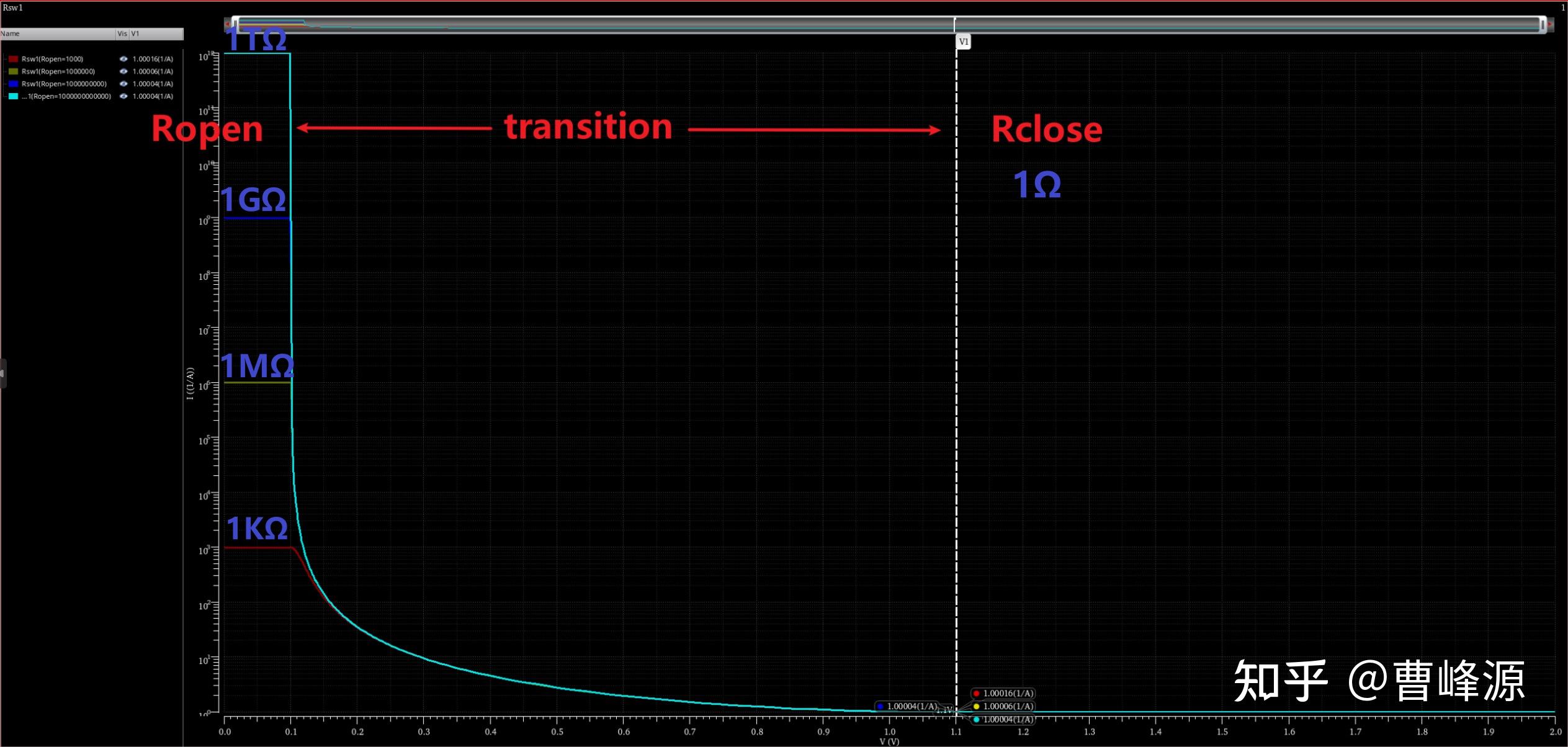Viewport: 1568px width, 747px height.
Task: Click the red swatch of Rsw1(Ropen=1000)
Action: click(13, 59)
